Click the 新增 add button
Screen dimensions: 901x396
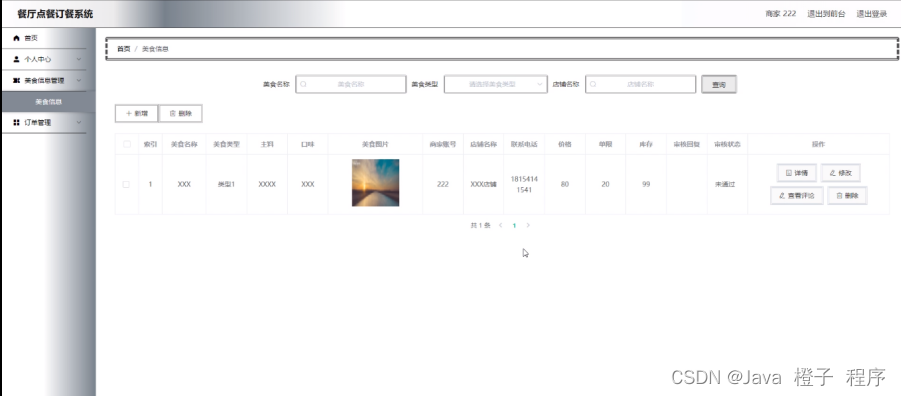tap(137, 114)
